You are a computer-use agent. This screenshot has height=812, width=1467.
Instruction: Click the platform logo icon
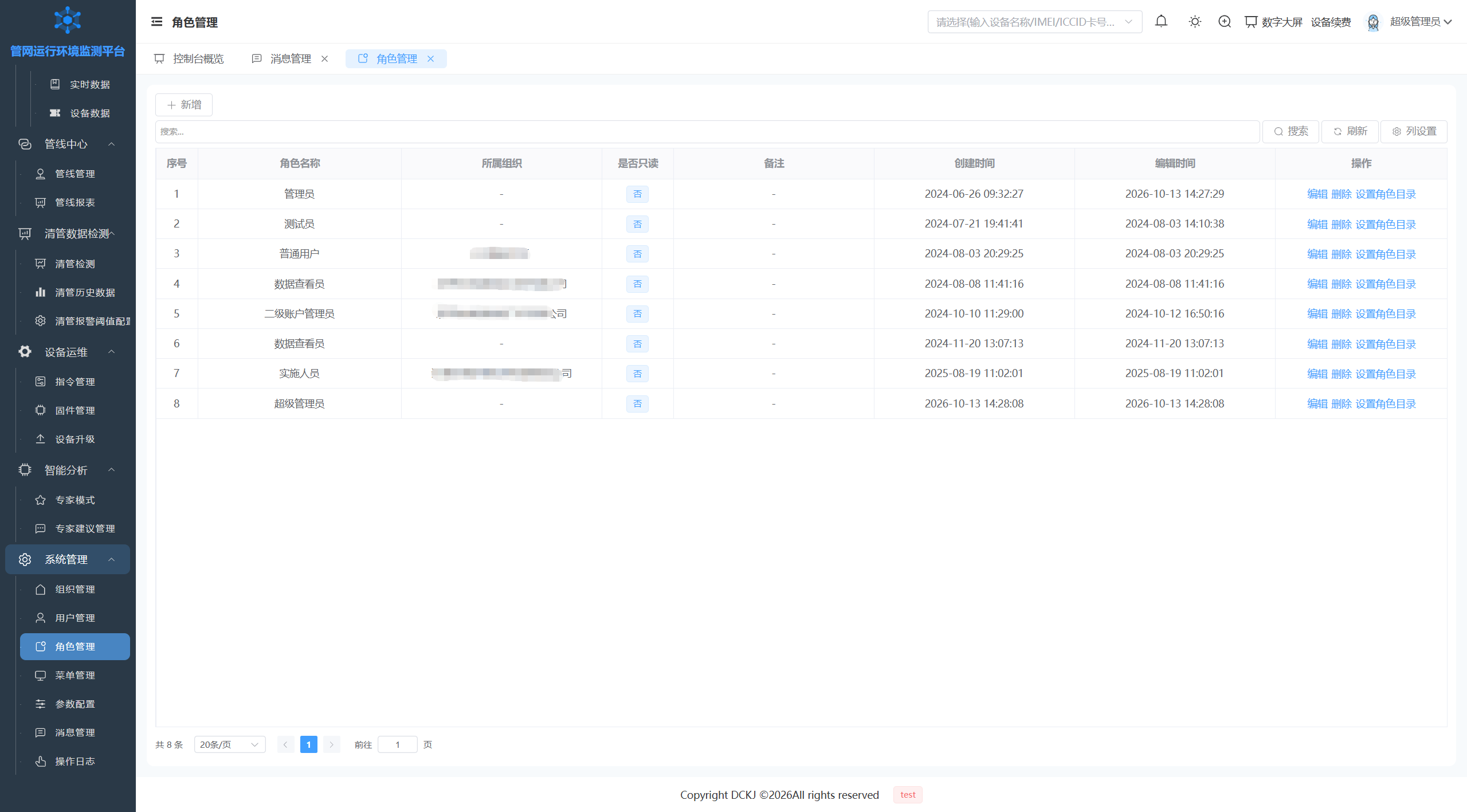(68, 20)
